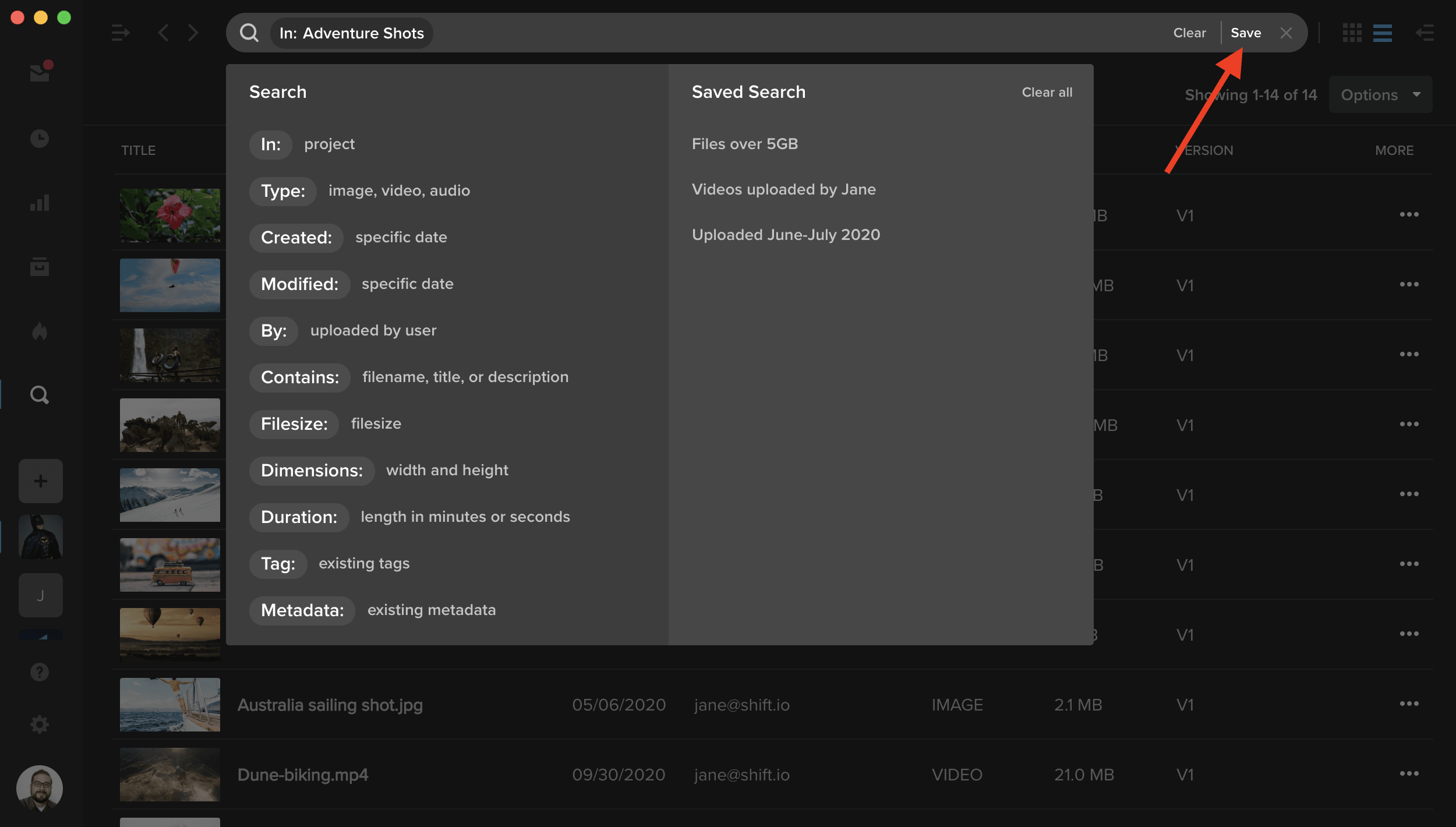Open the recent activity clock icon
The image size is (1456, 827).
(x=40, y=138)
